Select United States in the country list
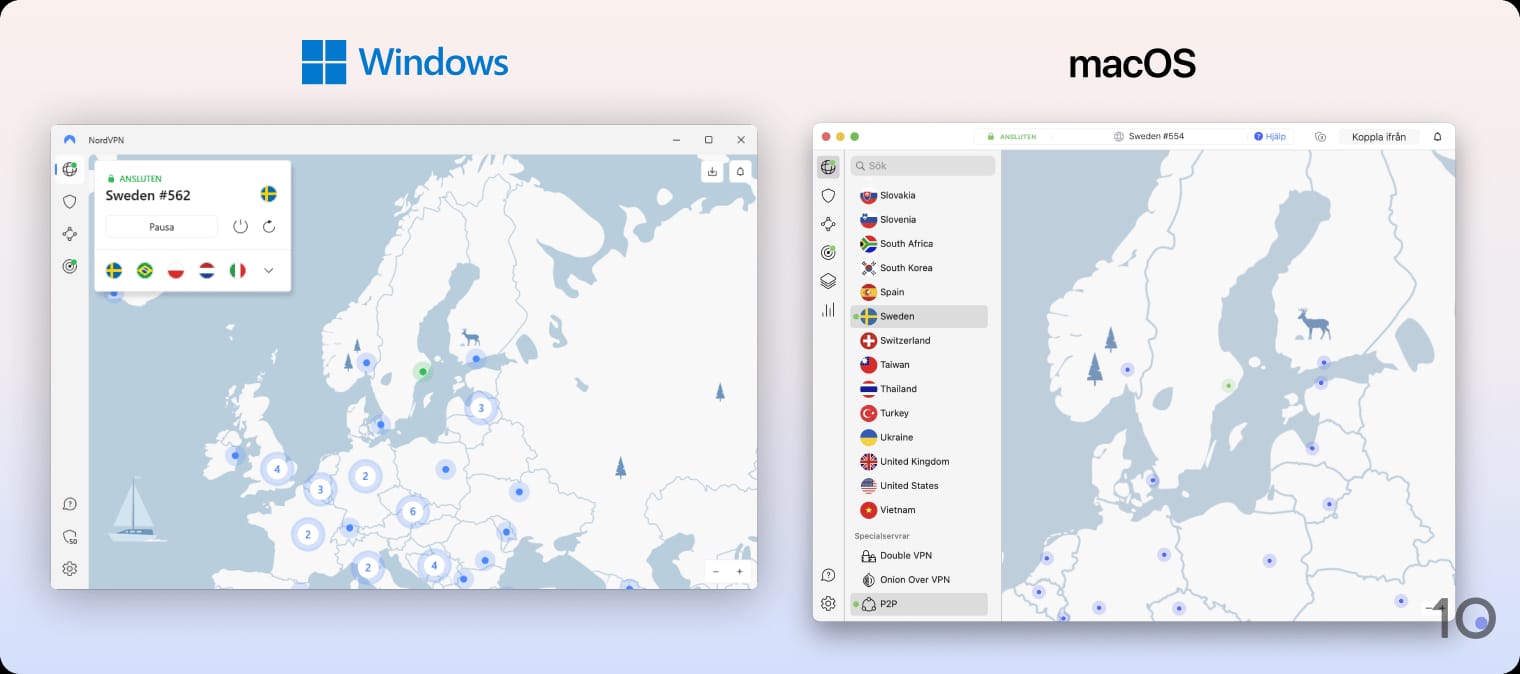 (919, 486)
